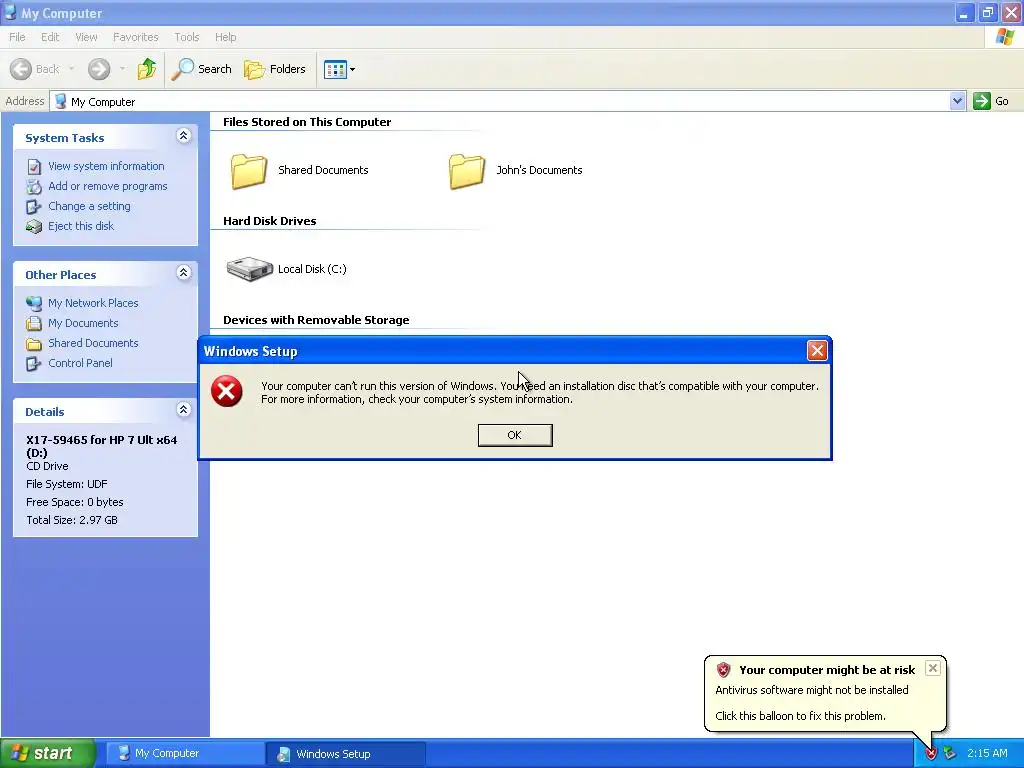This screenshot has width=1024, height=768.
Task: Open the Tools menu
Action: 187,37
